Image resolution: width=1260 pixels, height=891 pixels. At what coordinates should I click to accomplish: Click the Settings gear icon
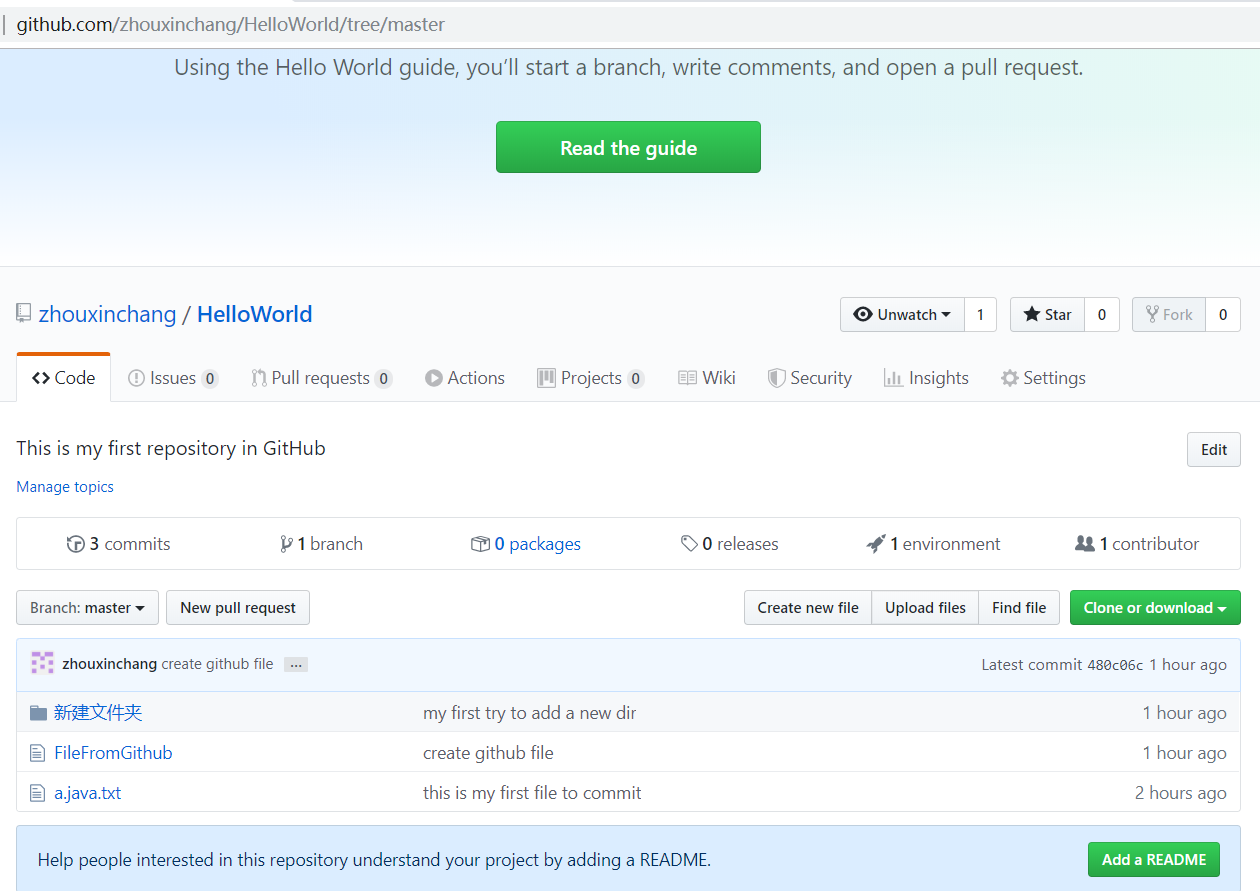click(1010, 378)
